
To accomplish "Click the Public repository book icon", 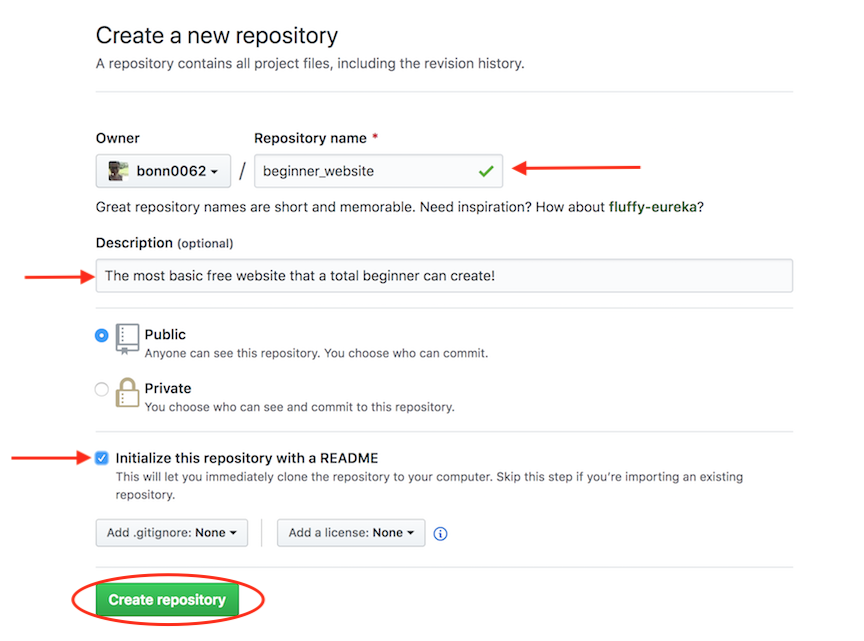I will pyautogui.click(x=127, y=338).
